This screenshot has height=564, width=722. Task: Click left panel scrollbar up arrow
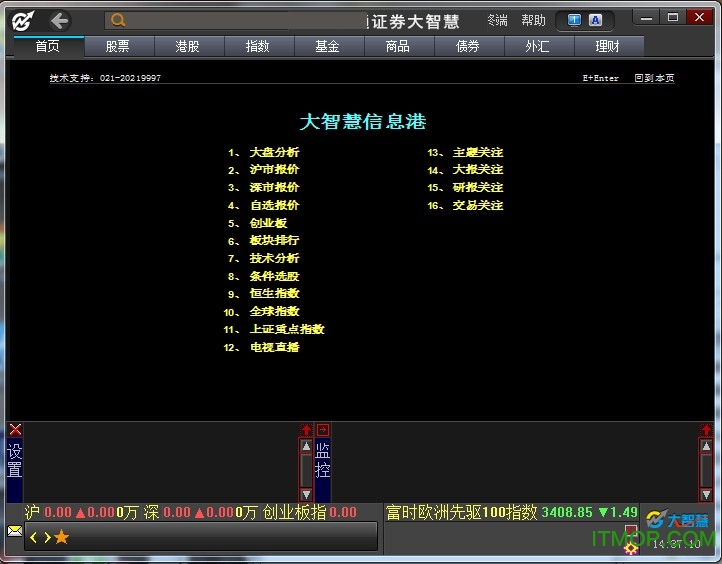(x=306, y=446)
